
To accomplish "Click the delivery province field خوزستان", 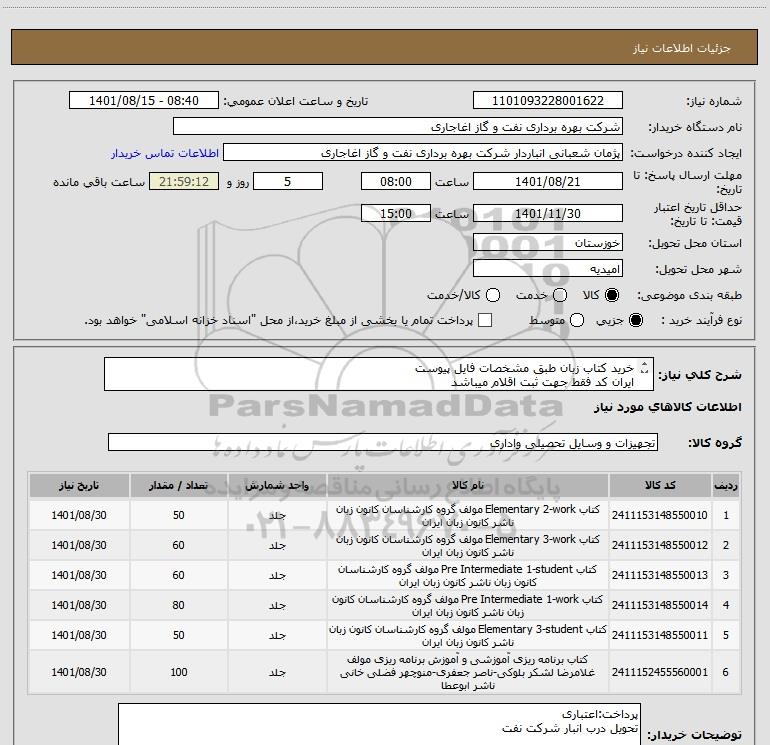I will [x=548, y=243].
